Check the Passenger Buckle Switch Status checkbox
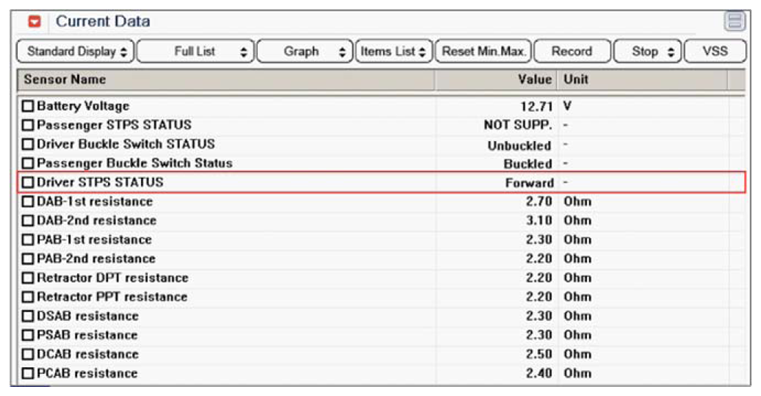This screenshot has width=761, height=396. click(28, 164)
